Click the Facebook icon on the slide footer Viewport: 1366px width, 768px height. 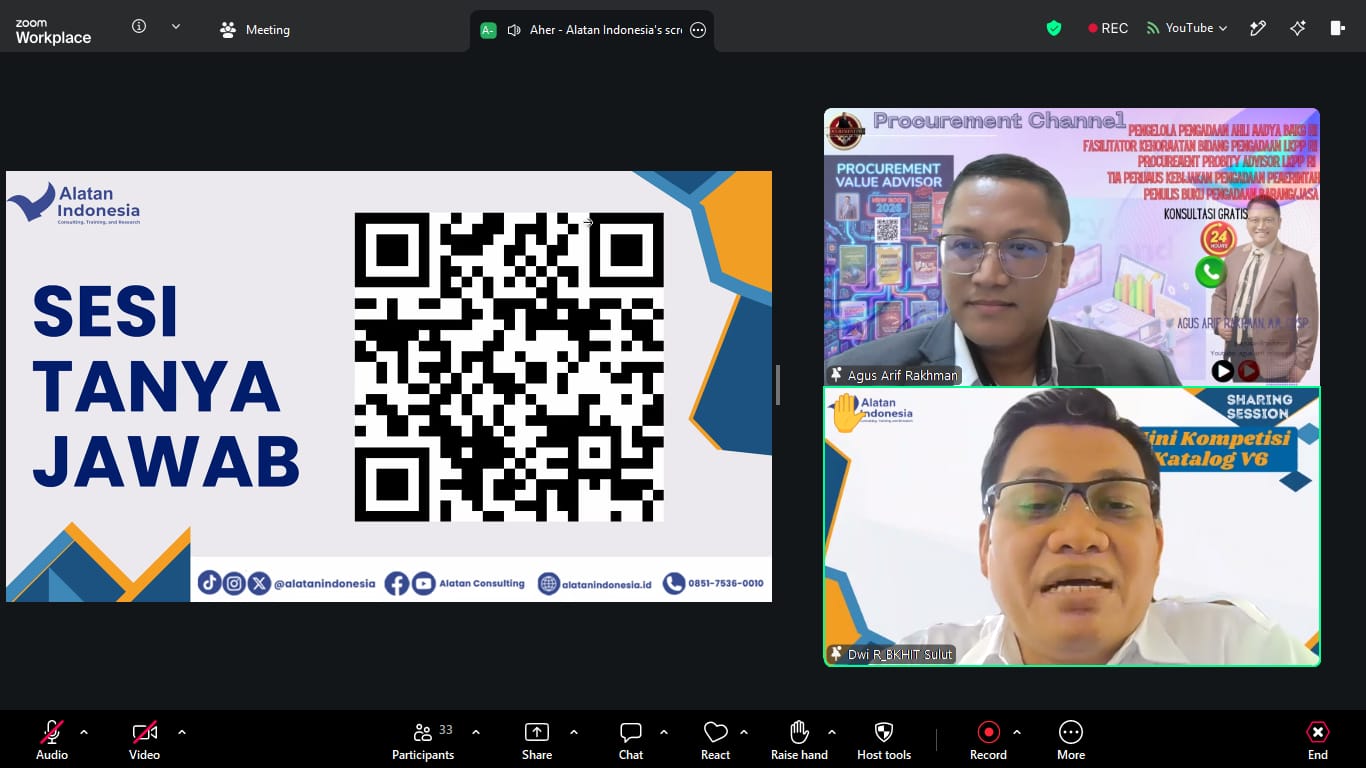click(397, 584)
